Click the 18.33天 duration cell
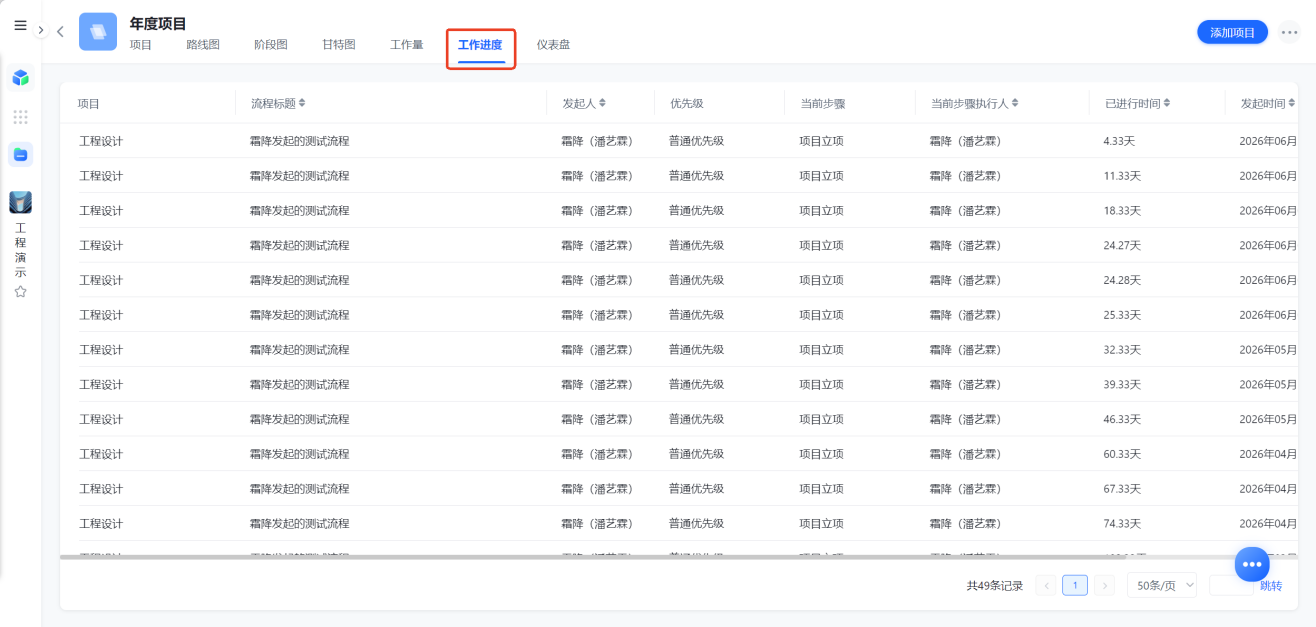 pos(1122,211)
